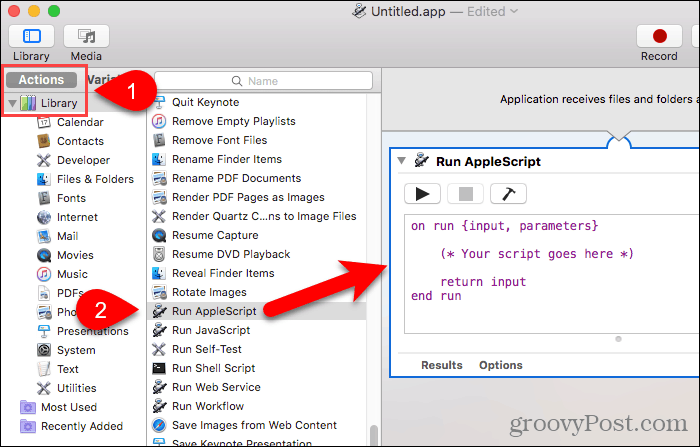This screenshot has width=700, height=447.
Task: Select the Run Shell Script action icon
Action: tap(159, 368)
